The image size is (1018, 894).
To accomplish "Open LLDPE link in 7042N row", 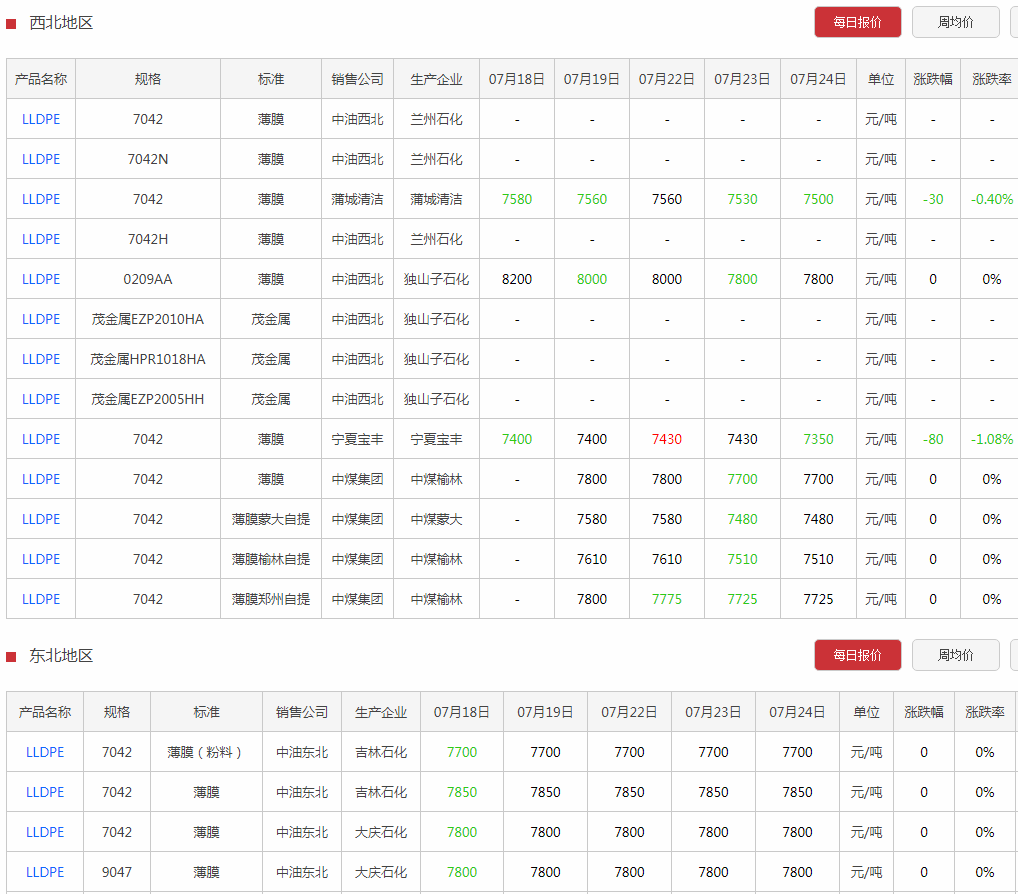I will pos(41,159).
